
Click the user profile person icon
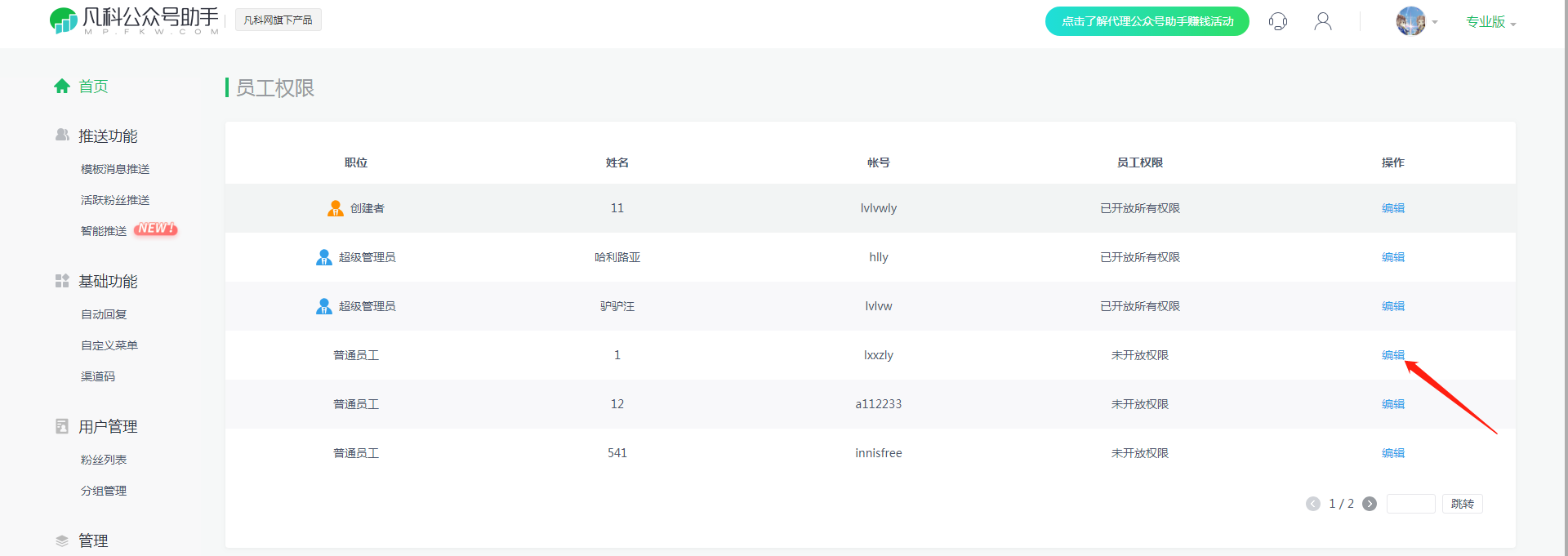1323,21
